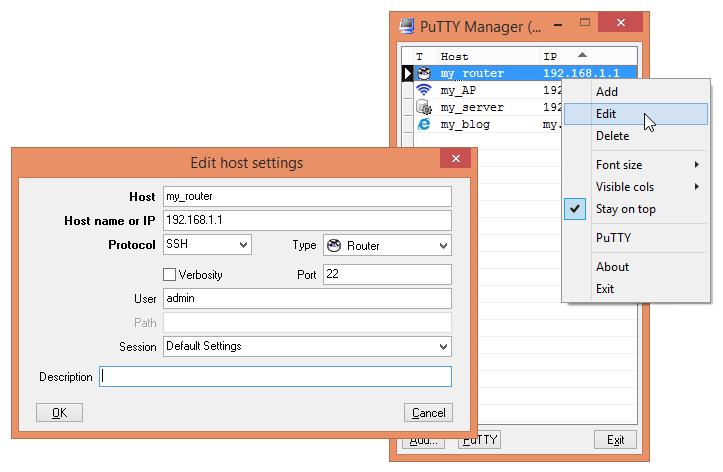This screenshot has width=723, height=472.
Task: Choose Edit from the context menu
Action: pos(635,114)
